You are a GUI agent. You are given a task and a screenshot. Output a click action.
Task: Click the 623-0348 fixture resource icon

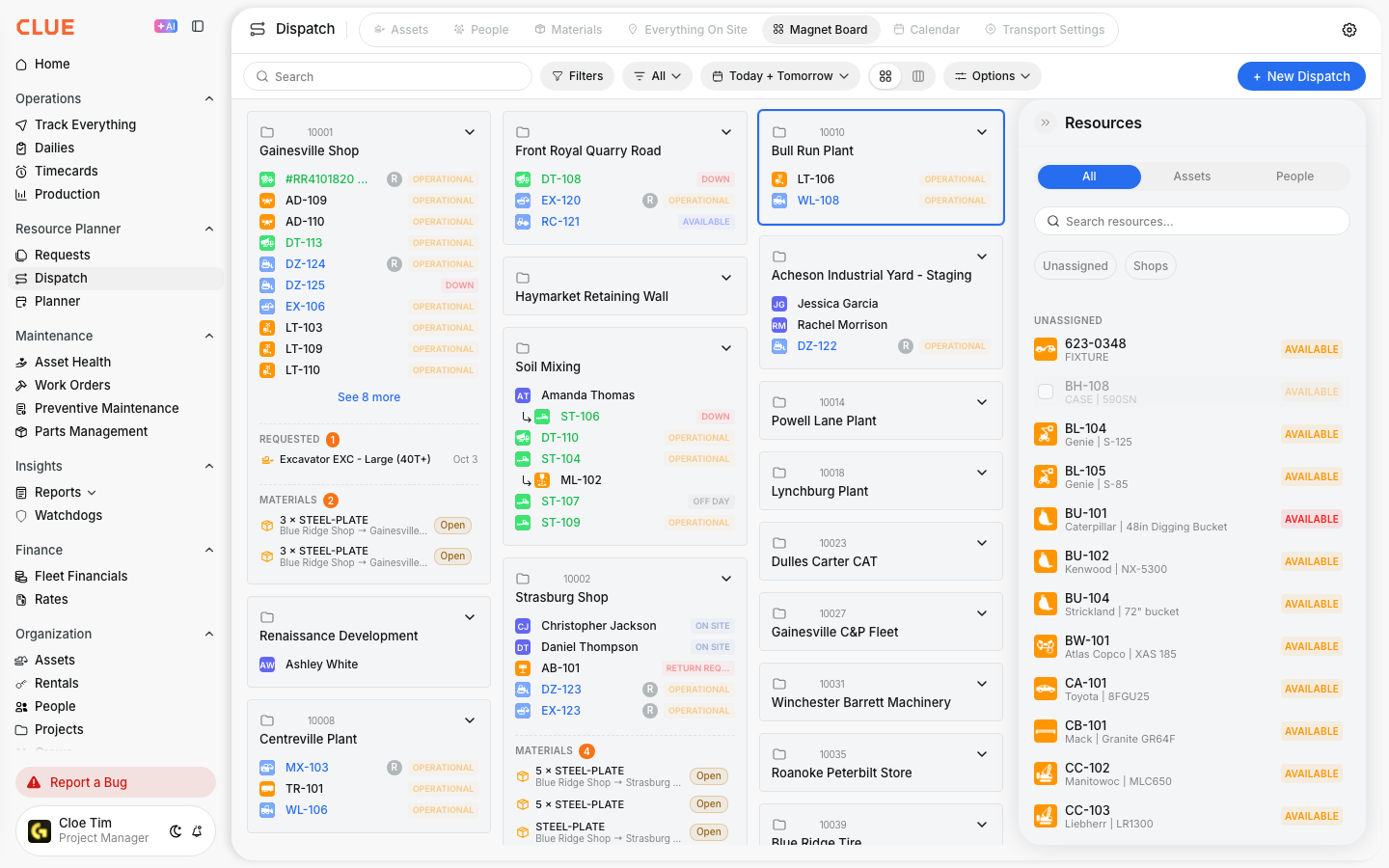1046,349
